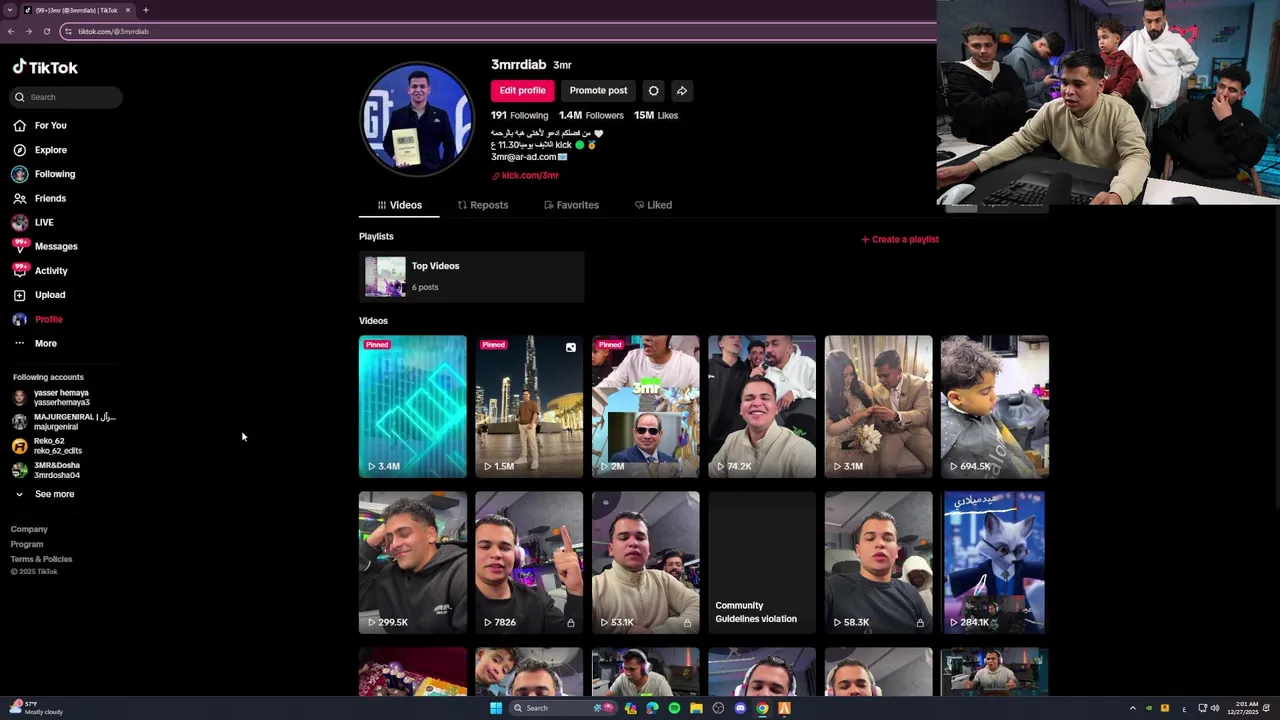Open the video with 7826 views
Image resolution: width=1280 pixels, height=720 pixels.
click(x=529, y=562)
